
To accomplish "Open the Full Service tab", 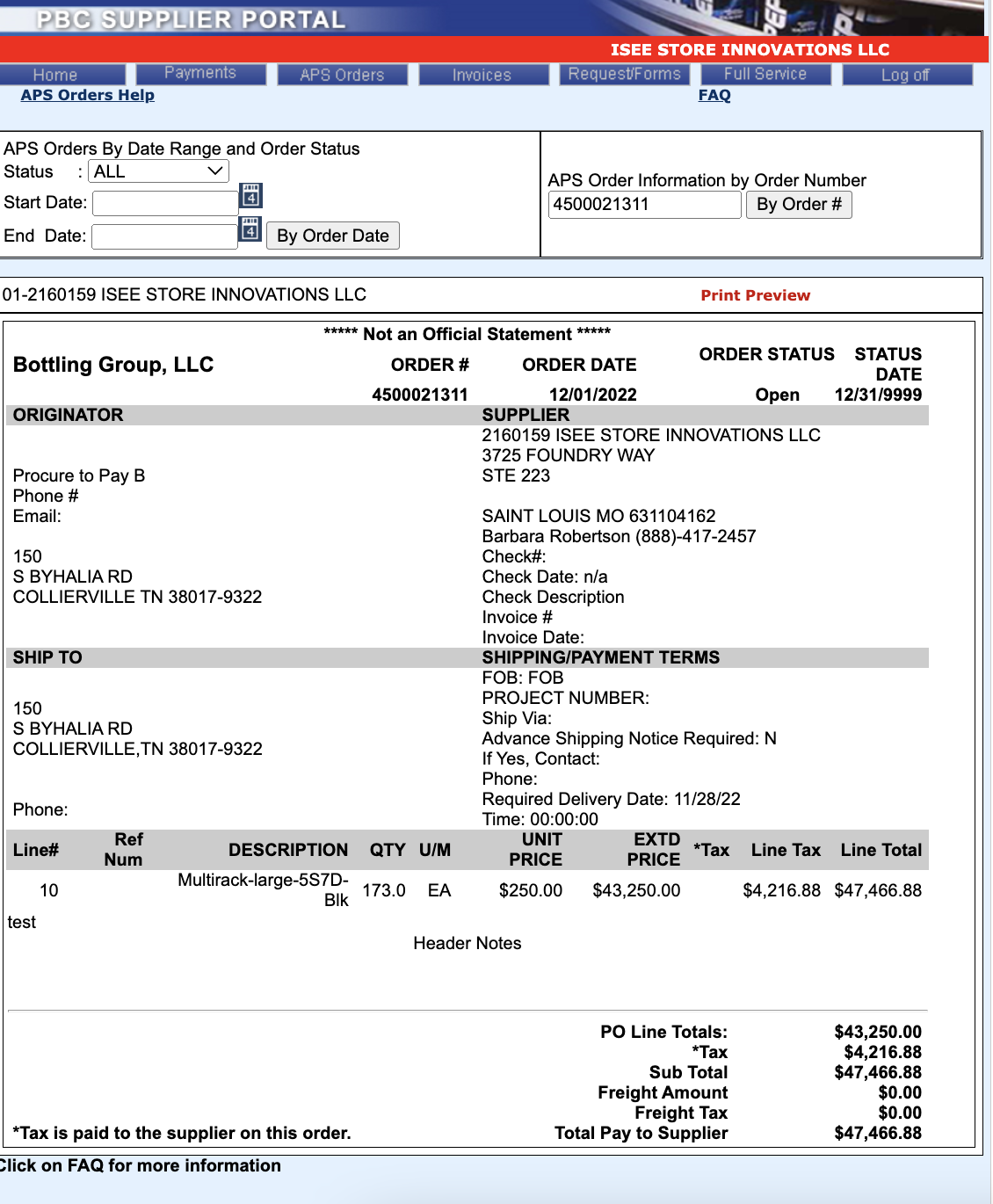I will (765, 74).
